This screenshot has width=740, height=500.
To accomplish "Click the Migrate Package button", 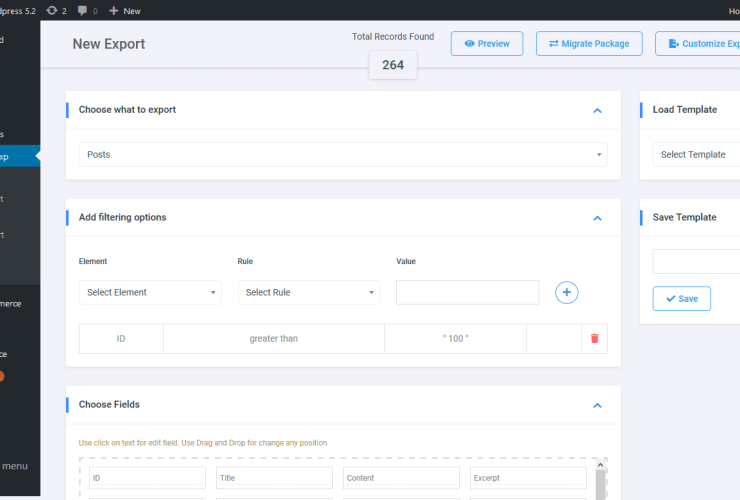I will click(x=589, y=44).
